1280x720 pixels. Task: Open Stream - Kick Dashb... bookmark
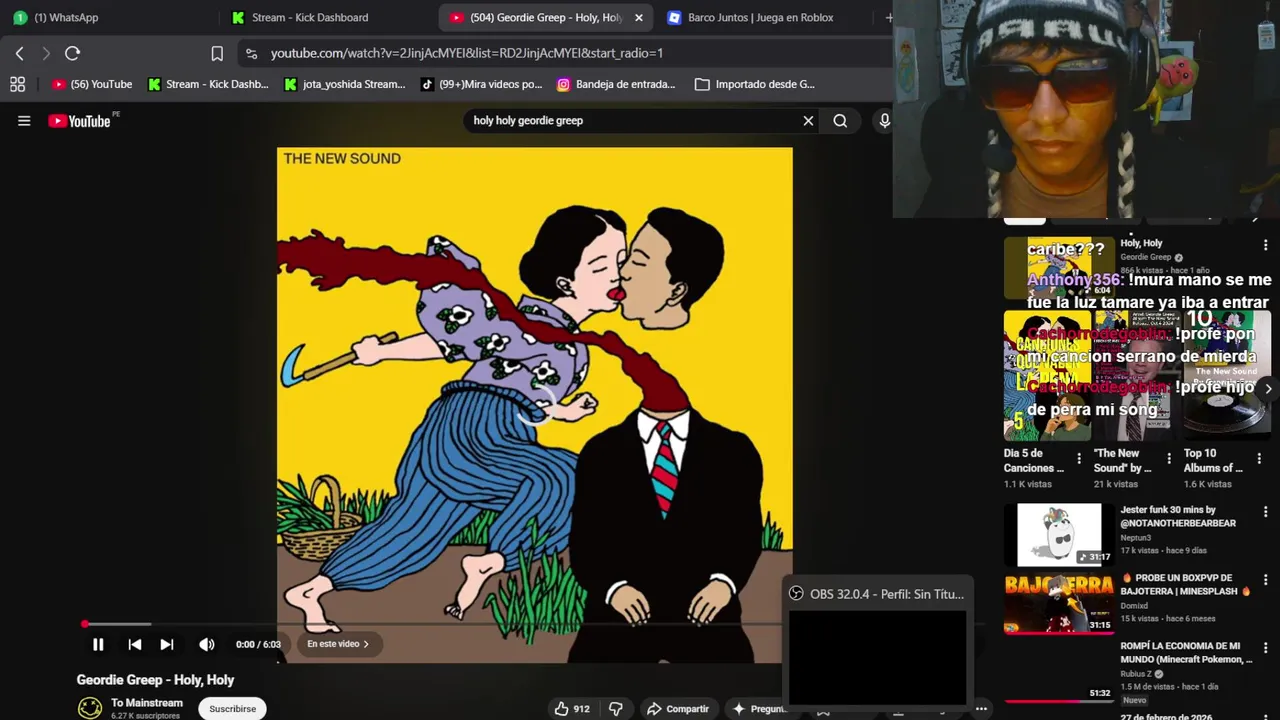(208, 84)
